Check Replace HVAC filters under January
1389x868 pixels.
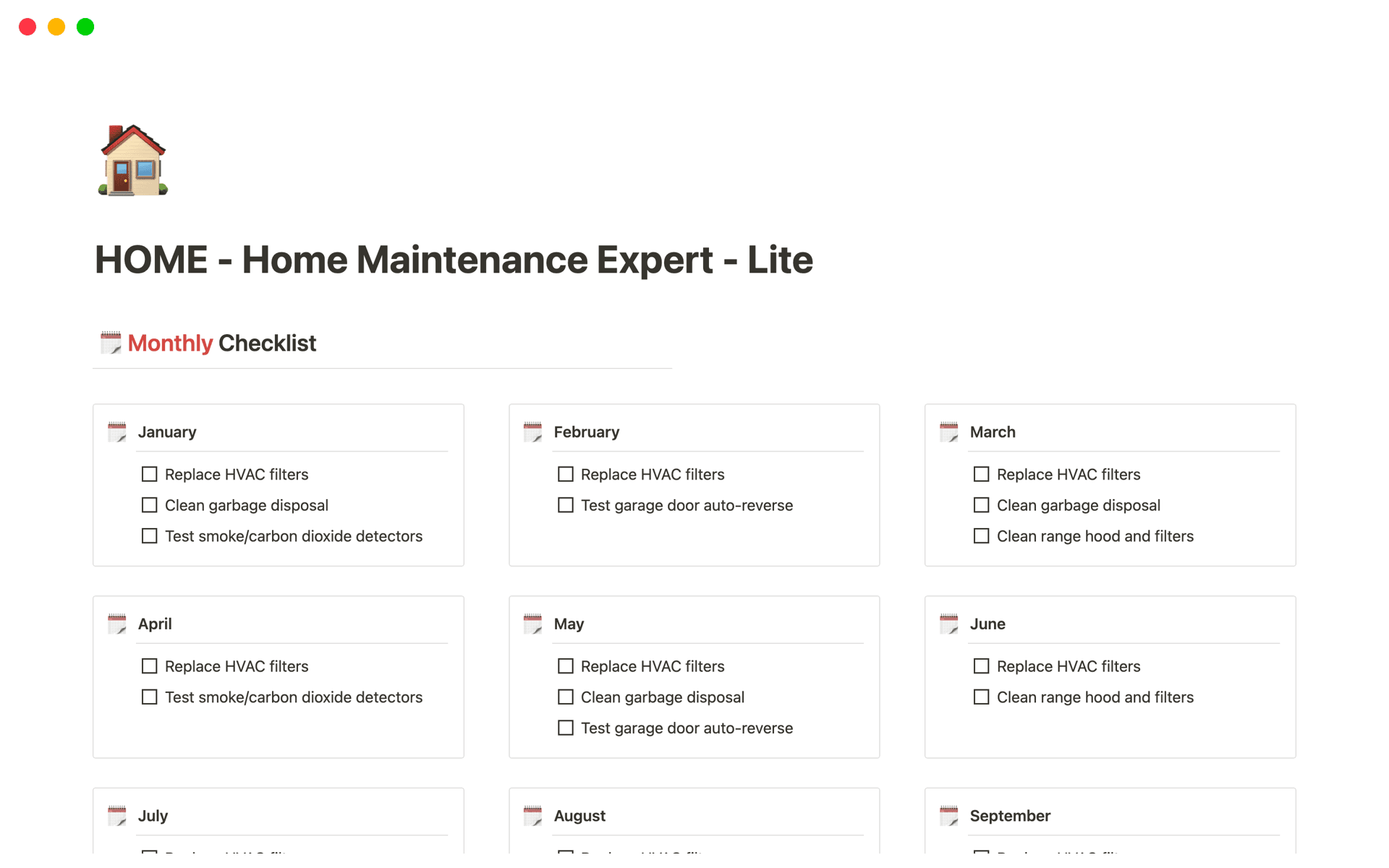(x=149, y=474)
